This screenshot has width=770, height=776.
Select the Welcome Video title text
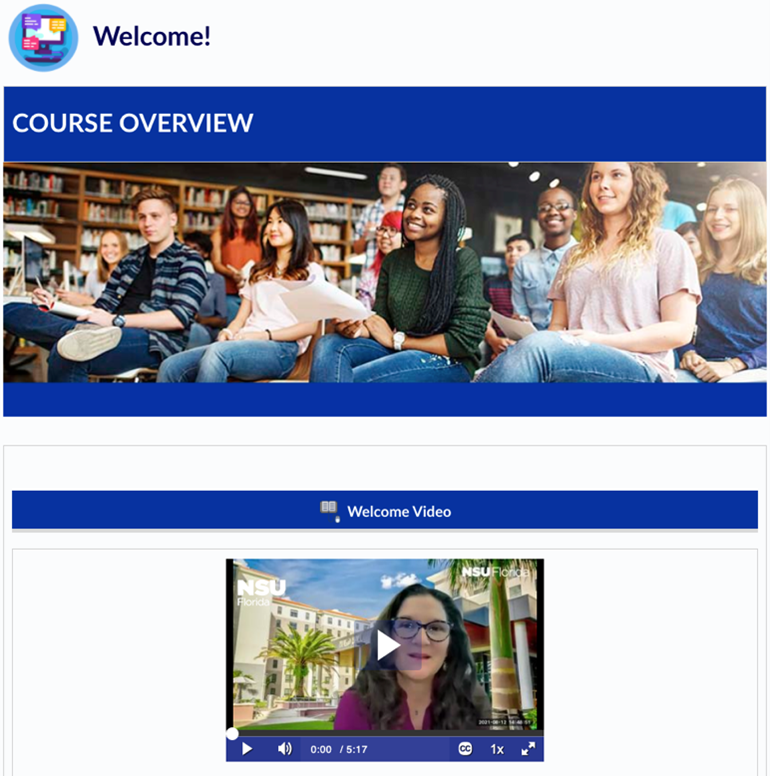click(x=399, y=512)
